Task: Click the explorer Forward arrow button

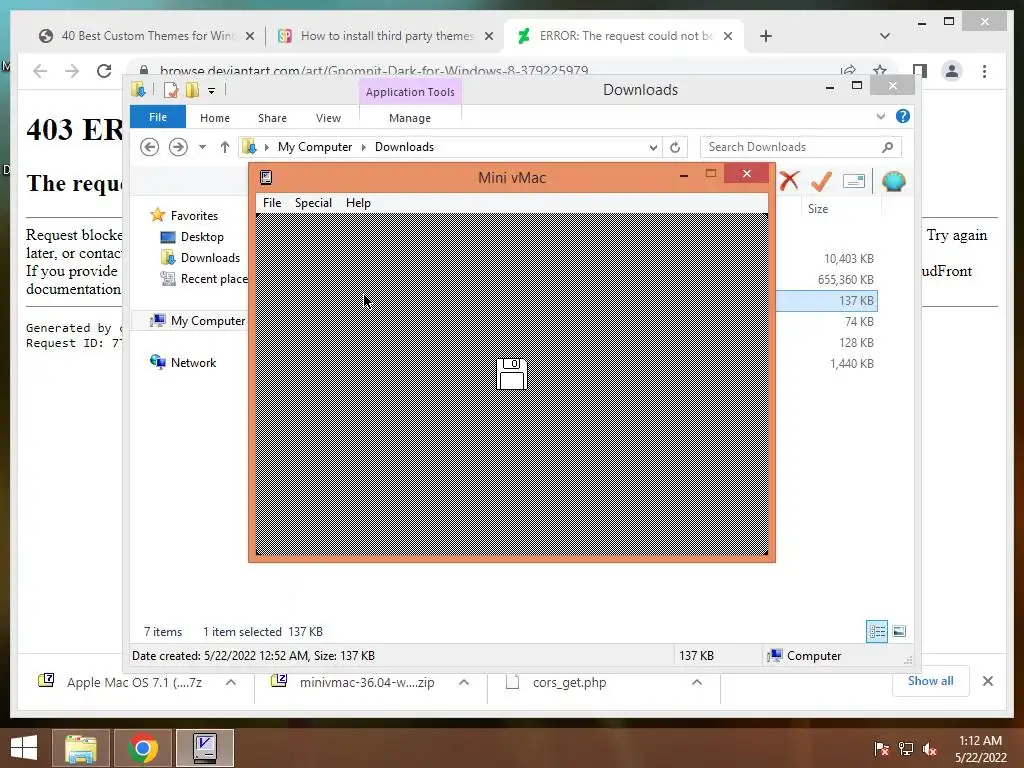Action: [178, 147]
